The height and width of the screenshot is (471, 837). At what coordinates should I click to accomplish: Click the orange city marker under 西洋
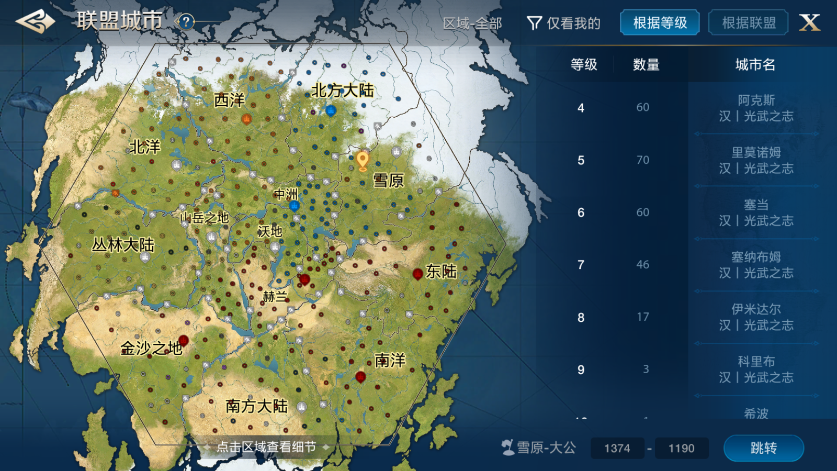246,119
